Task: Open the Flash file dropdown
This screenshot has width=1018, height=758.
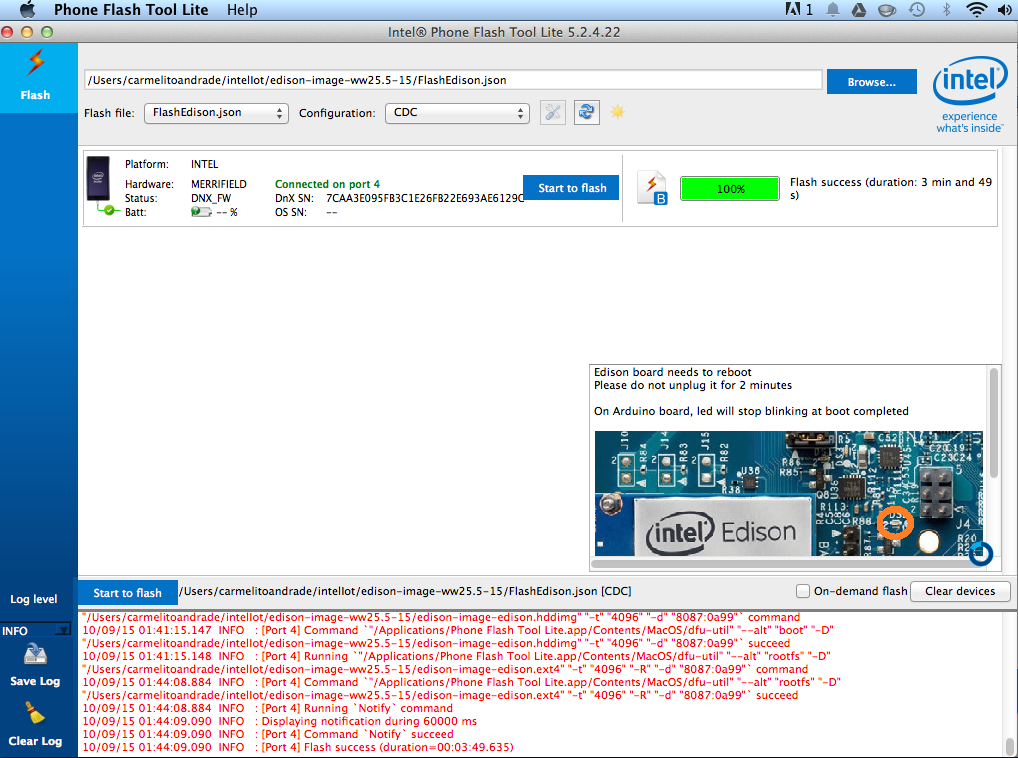Action: click(216, 113)
